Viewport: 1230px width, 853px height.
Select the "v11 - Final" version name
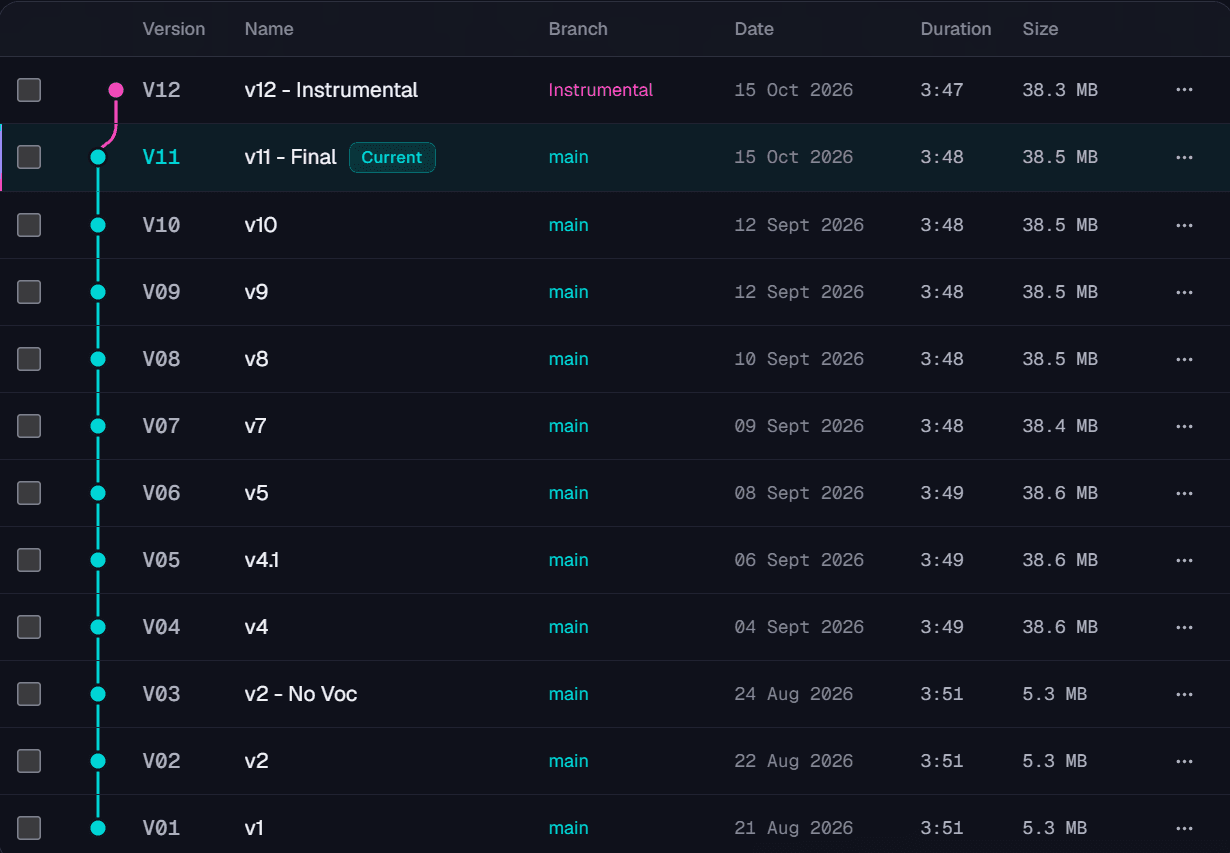(291, 157)
